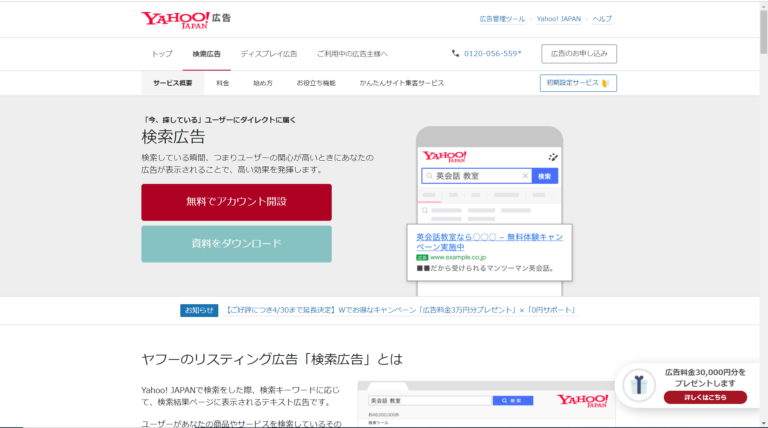Click the magnifier icon in the mockup search box
This screenshot has width=768, height=428.
tap(429, 176)
